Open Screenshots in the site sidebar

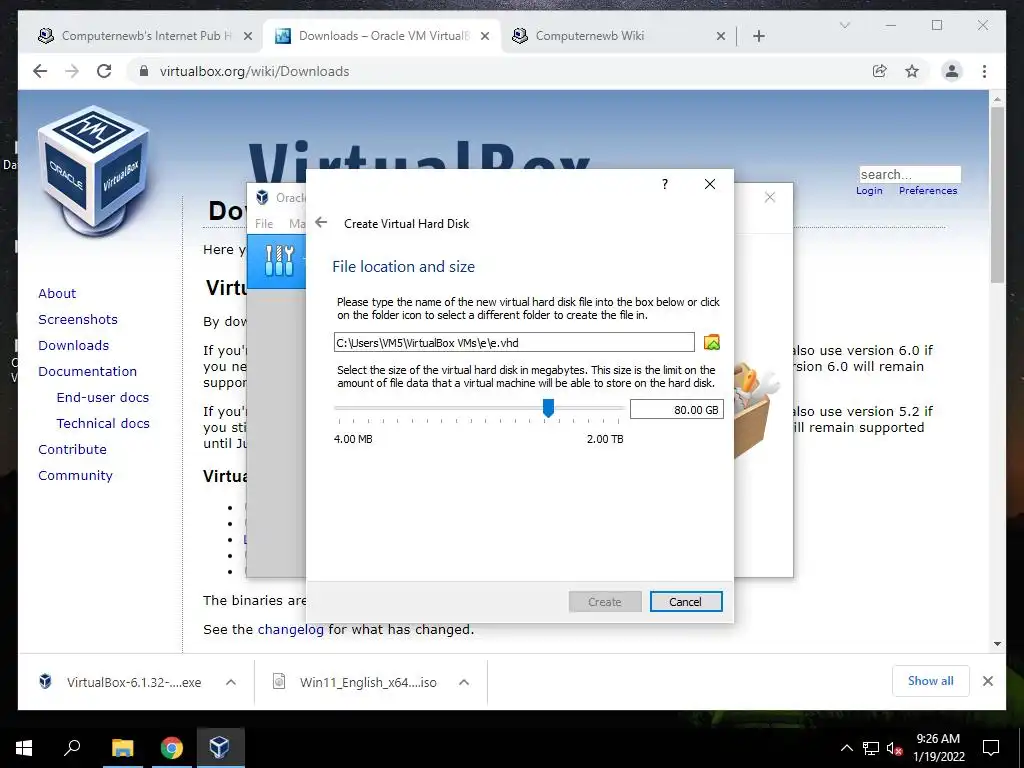pyautogui.click(x=78, y=319)
